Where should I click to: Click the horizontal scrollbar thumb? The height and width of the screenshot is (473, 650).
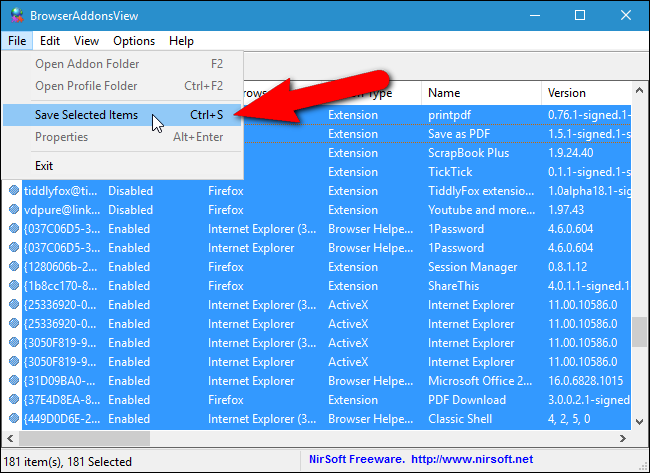85,438
